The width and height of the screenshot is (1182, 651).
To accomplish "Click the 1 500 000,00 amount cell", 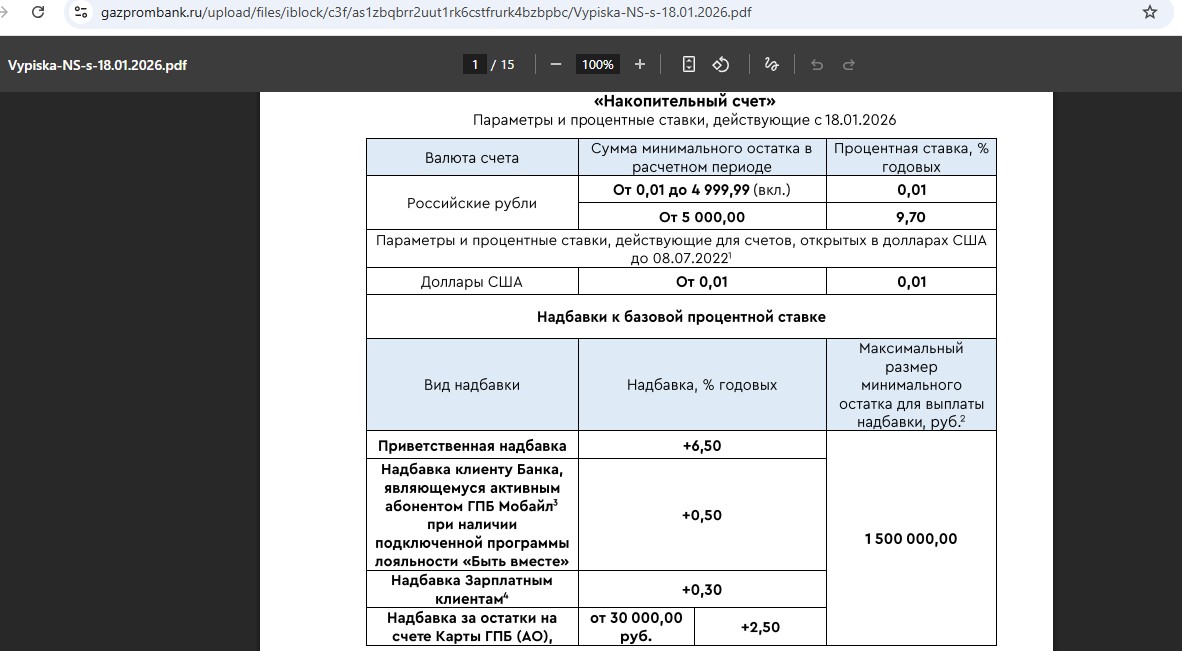I will point(910,539).
